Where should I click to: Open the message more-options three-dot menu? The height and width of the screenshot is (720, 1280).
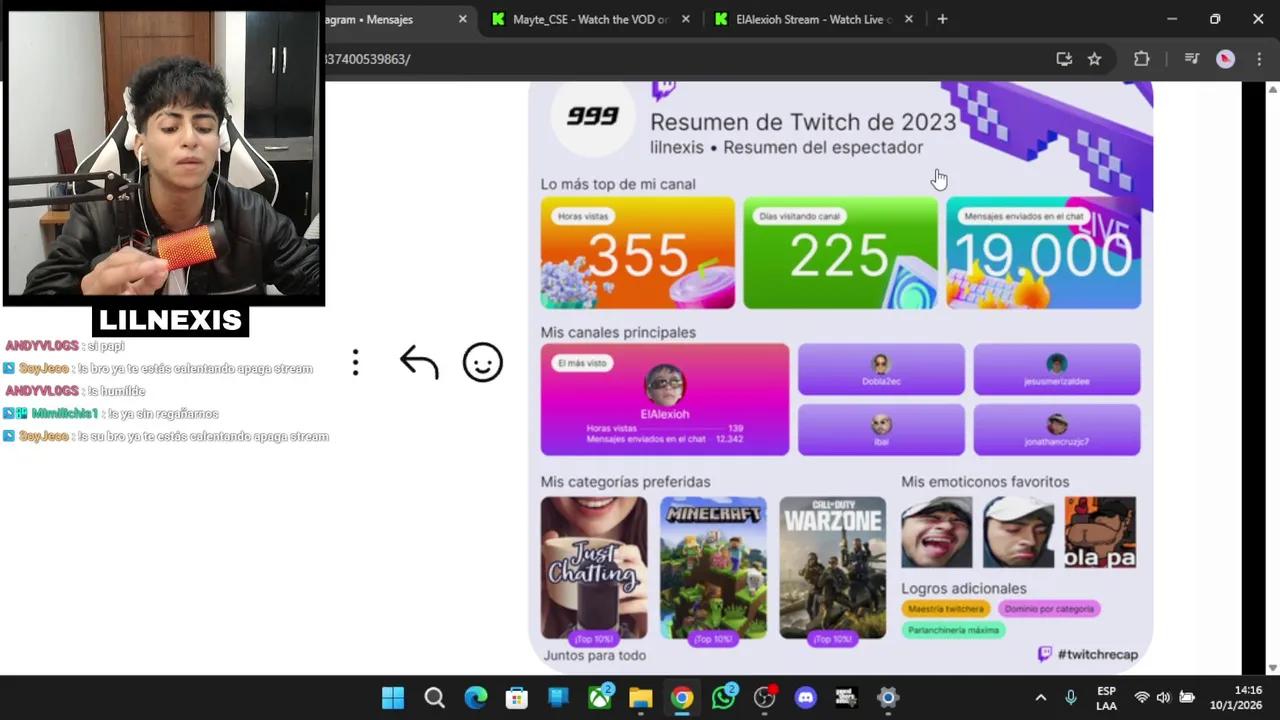[x=355, y=363]
